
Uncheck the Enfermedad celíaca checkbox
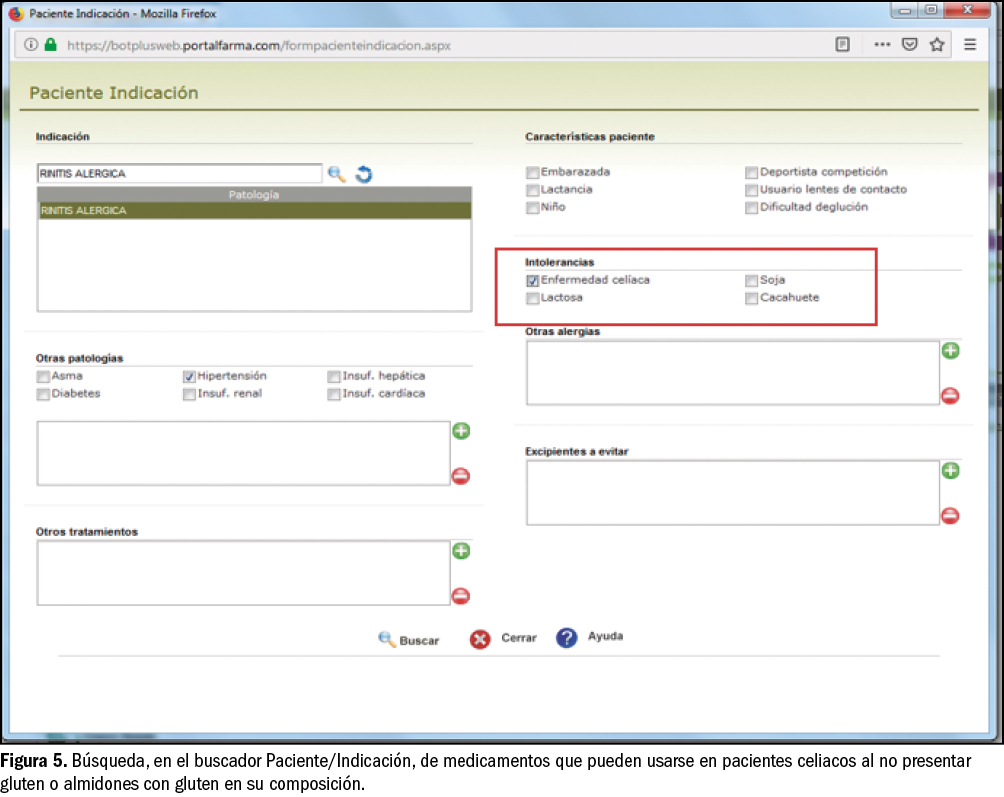533,281
